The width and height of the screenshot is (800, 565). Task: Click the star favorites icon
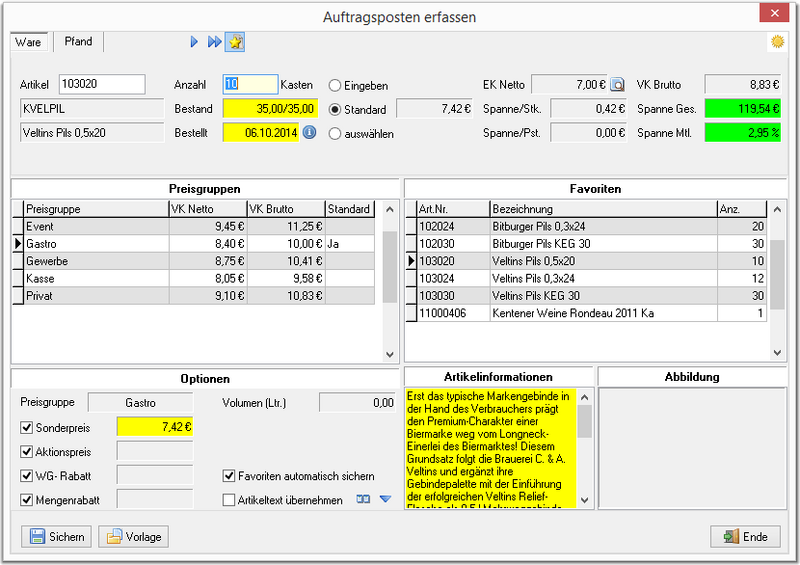tap(235, 42)
